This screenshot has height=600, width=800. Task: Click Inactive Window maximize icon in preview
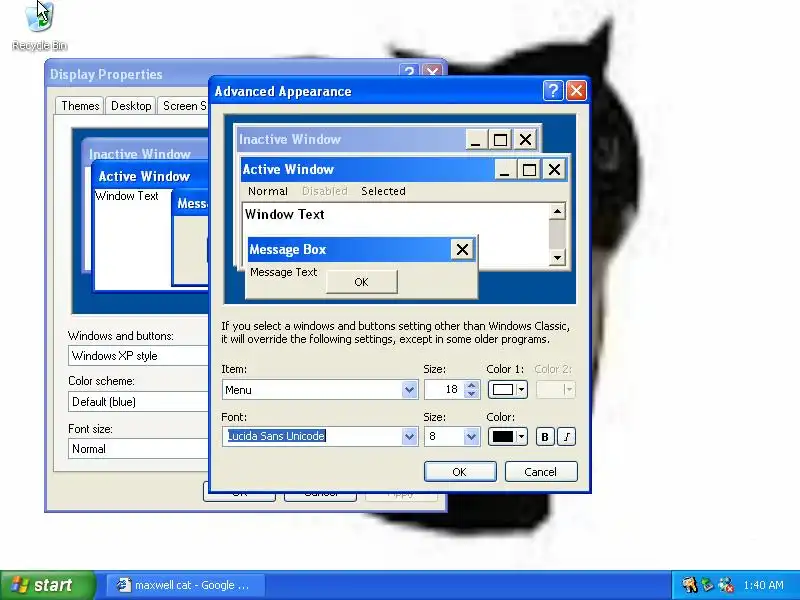[500, 139]
